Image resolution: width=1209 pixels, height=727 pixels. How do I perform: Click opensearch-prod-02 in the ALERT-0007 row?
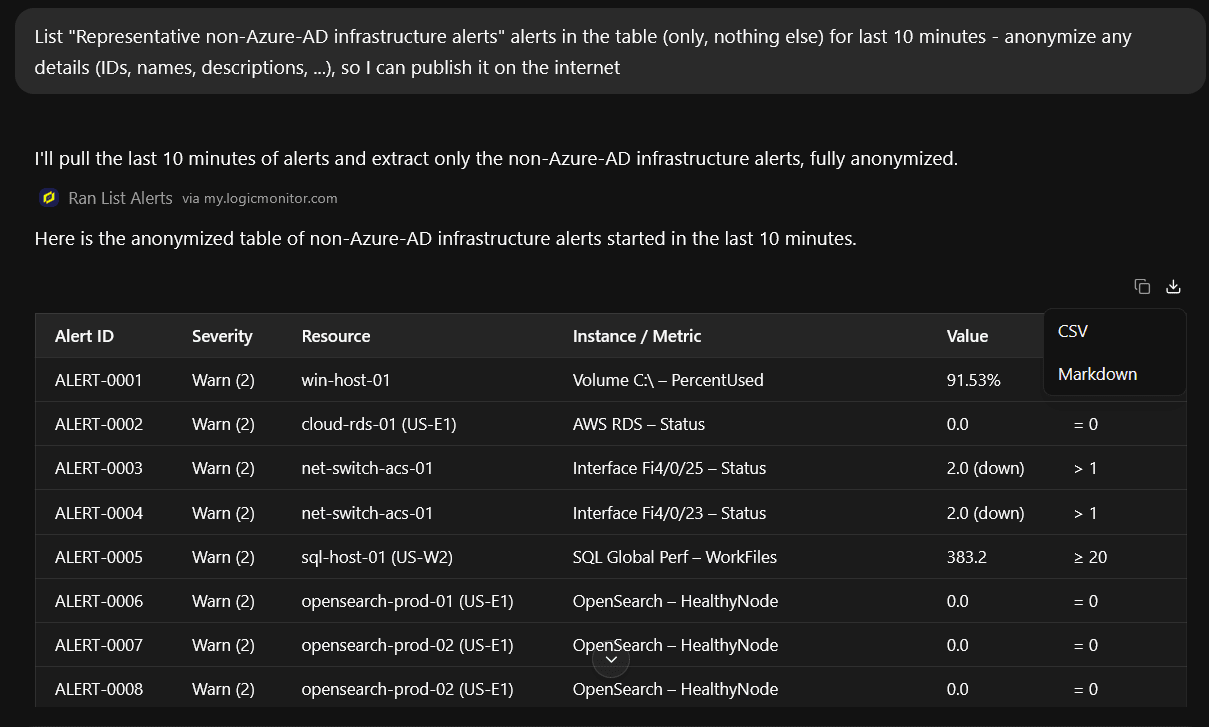click(x=407, y=645)
